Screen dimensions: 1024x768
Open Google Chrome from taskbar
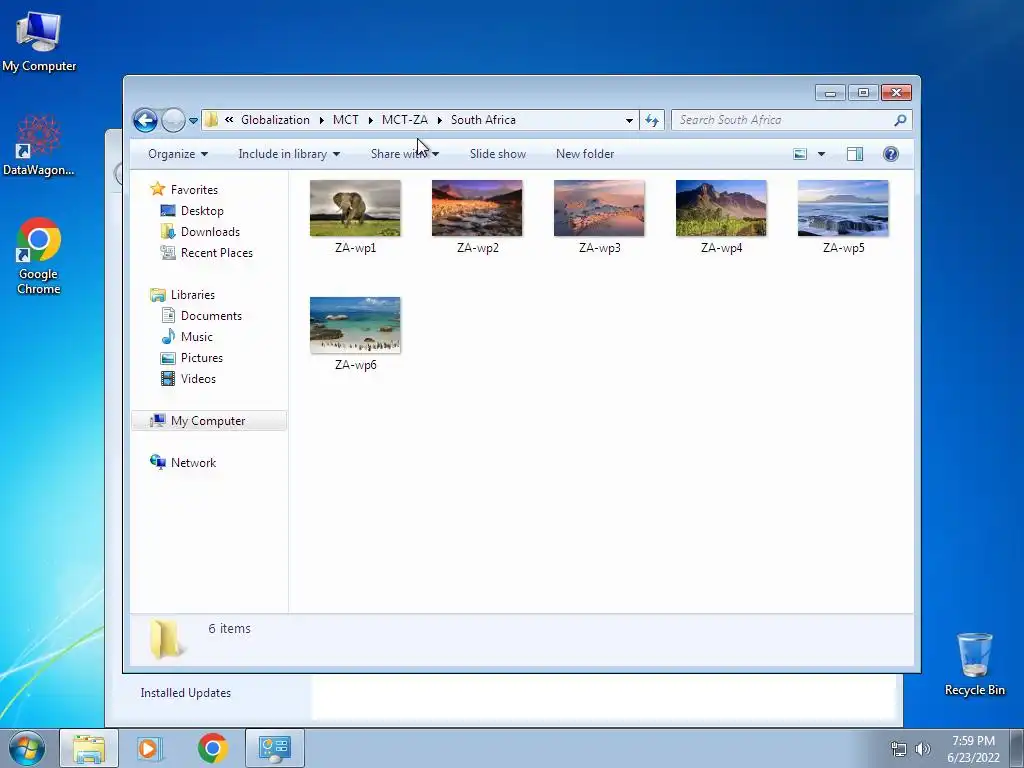(212, 748)
